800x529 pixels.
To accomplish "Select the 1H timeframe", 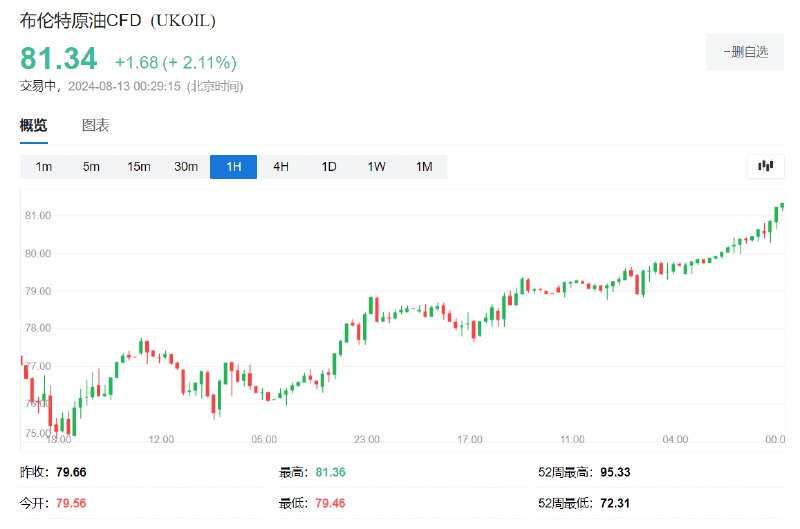I will pyautogui.click(x=234, y=167).
